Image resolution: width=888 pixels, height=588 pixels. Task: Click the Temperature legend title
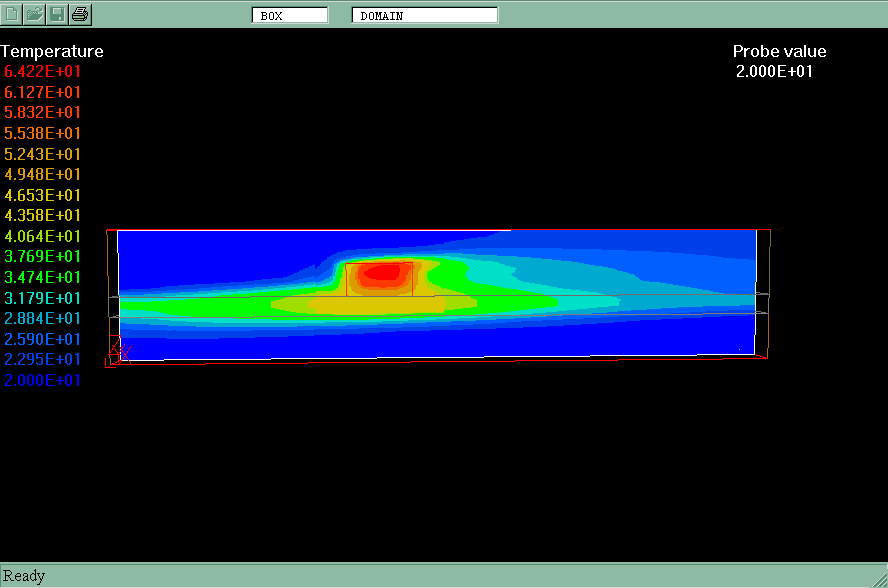pos(52,52)
